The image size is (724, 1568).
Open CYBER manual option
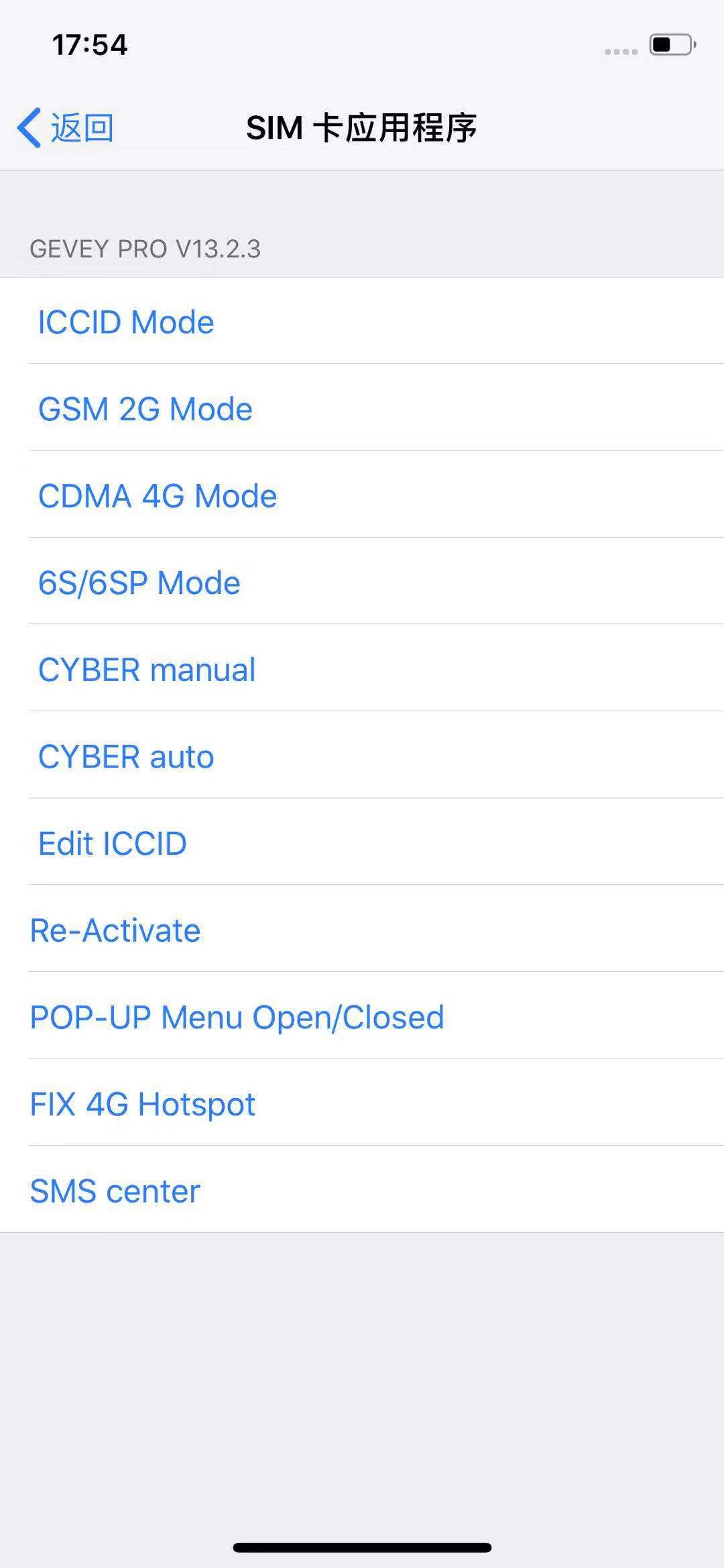pos(147,670)
